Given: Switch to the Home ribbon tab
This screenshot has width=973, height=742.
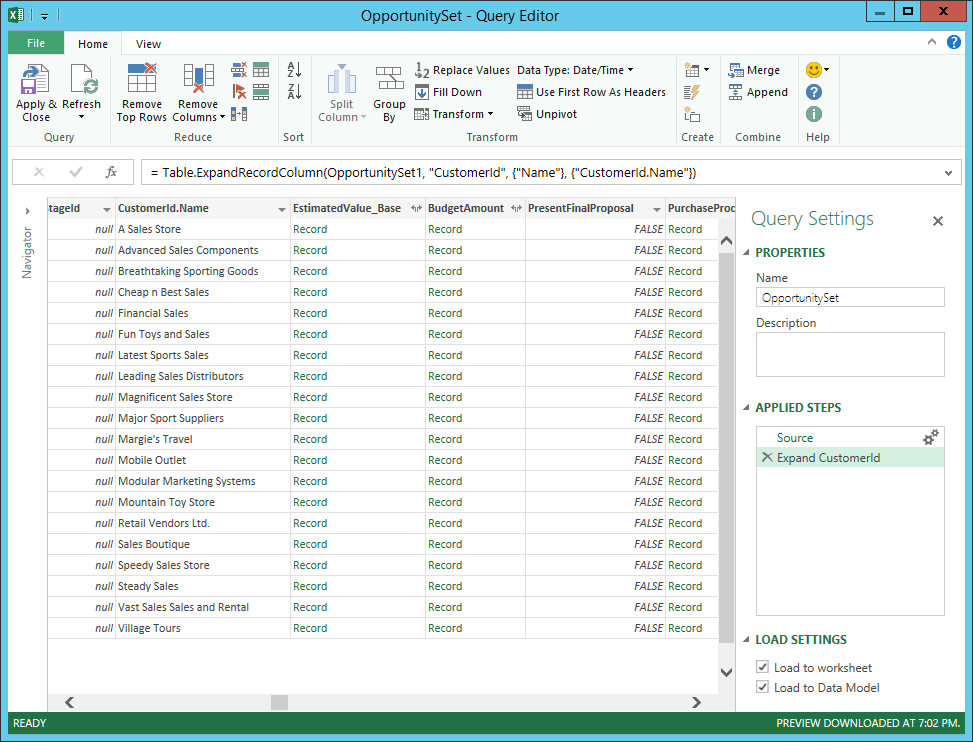Looking at the screenshot, I should [93, 44].
